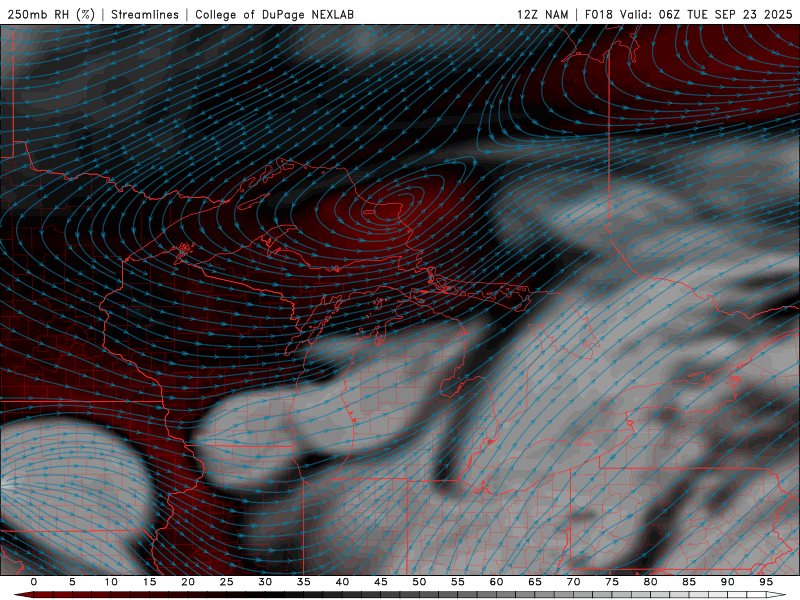Click the 'Streamlines' label in the header
The width and height of the screenshot is (800, 600).
(x=145, y=15)
